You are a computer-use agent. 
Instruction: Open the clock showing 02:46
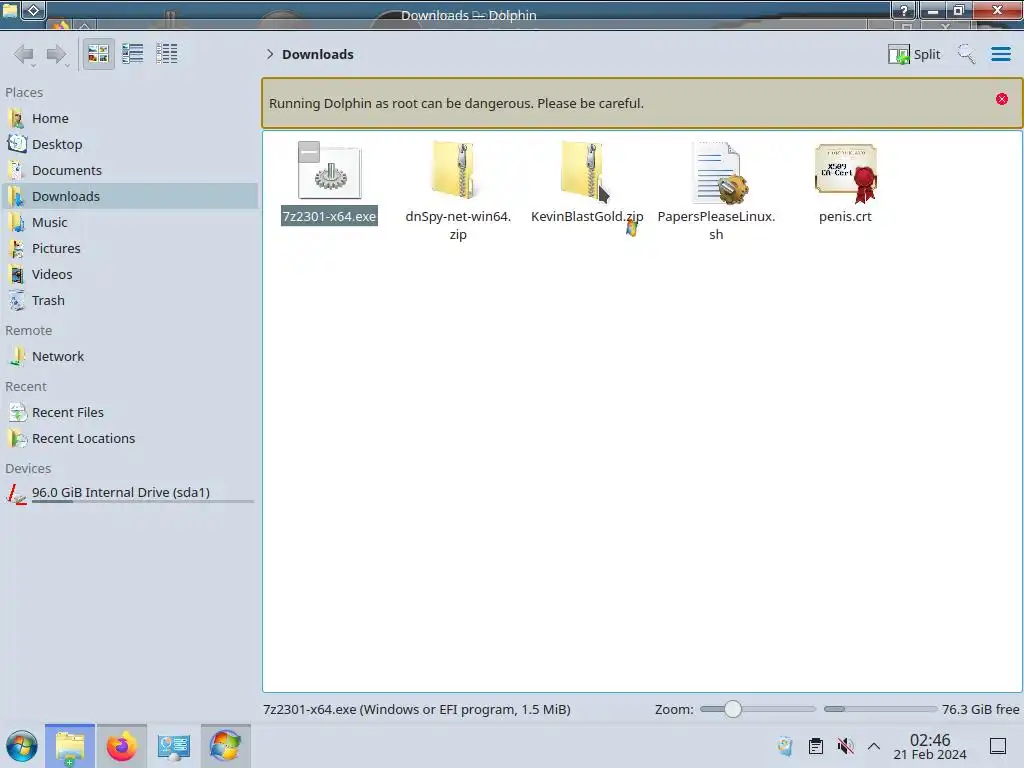pyautogui.click(x=930, y=746)
